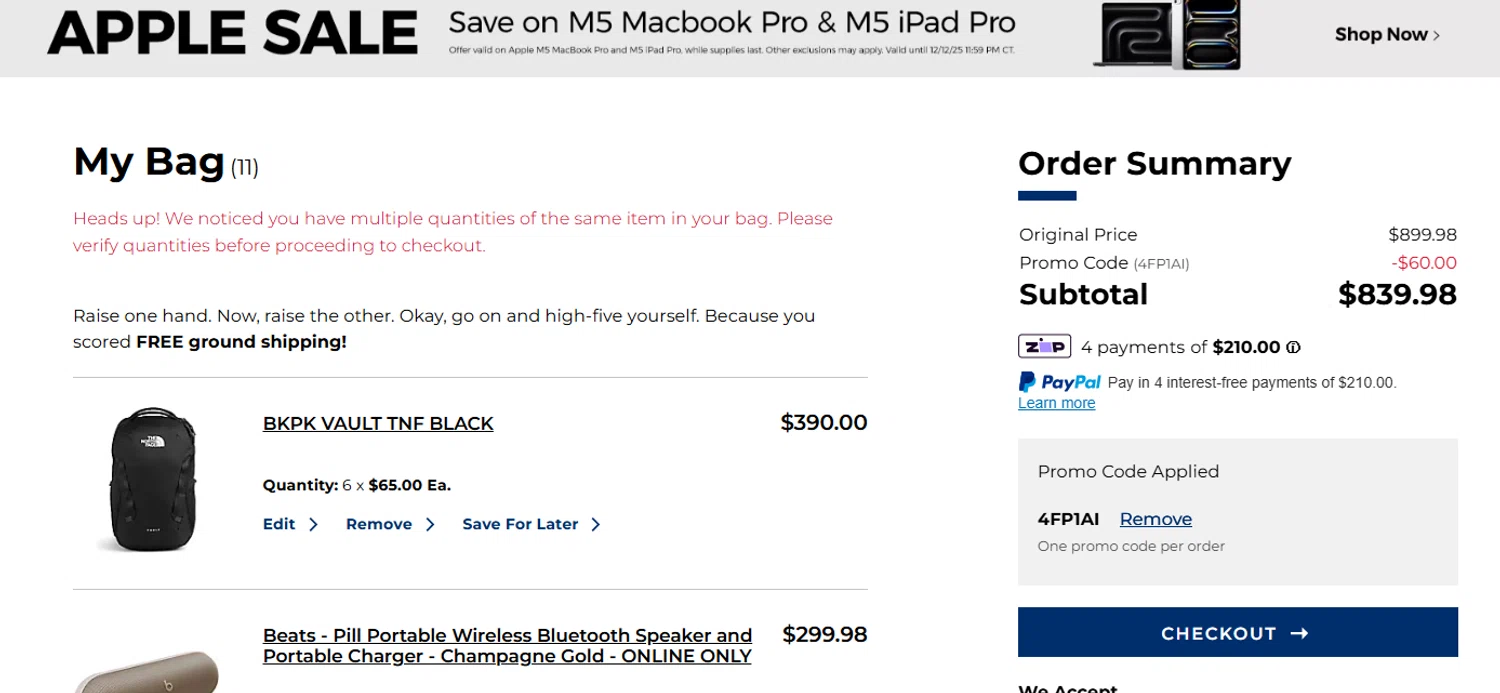Open Zip payments info icon
Screen dimensions: 1500x693
tap(1293, 348)
